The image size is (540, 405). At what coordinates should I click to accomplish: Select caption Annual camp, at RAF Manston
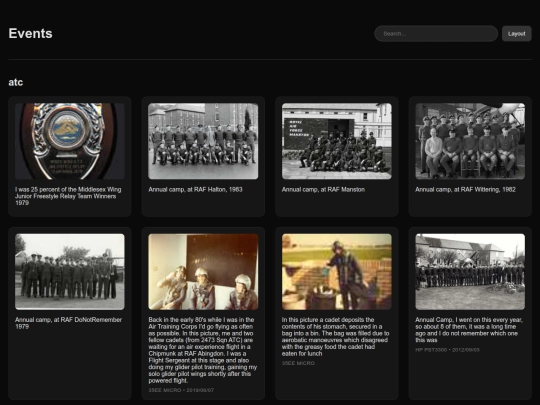323,189
